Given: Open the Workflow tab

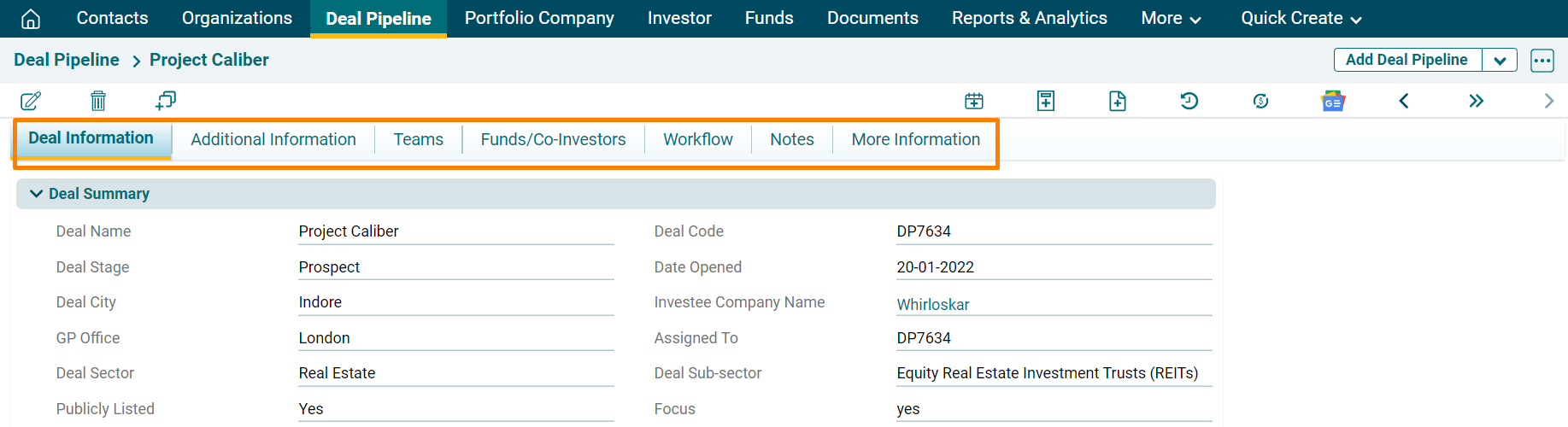Looking at the screenshot, I should 697,139.
